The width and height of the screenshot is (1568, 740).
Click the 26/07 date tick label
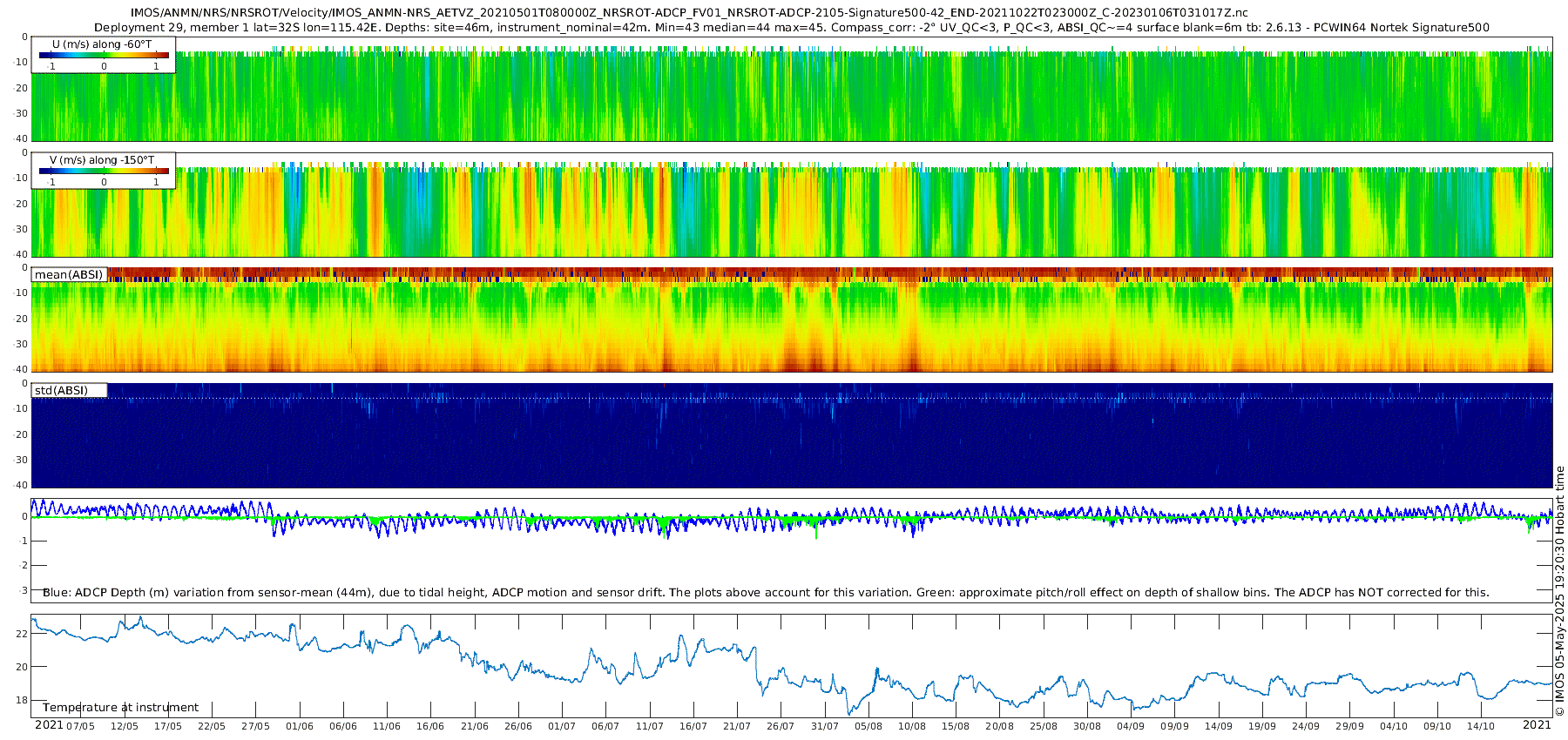[x=781, y=727]
